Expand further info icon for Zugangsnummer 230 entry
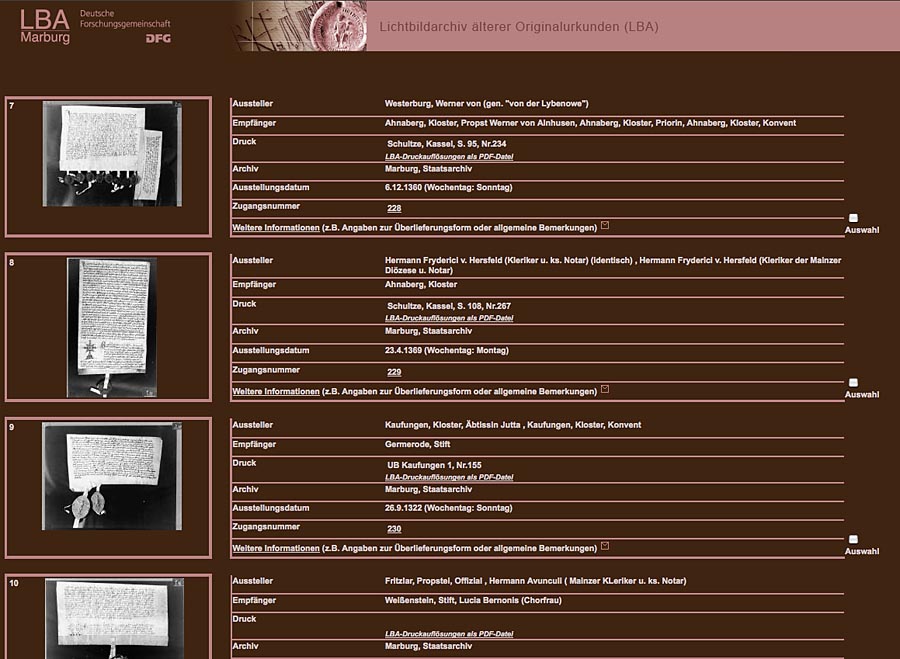 [x=605, y=546]
